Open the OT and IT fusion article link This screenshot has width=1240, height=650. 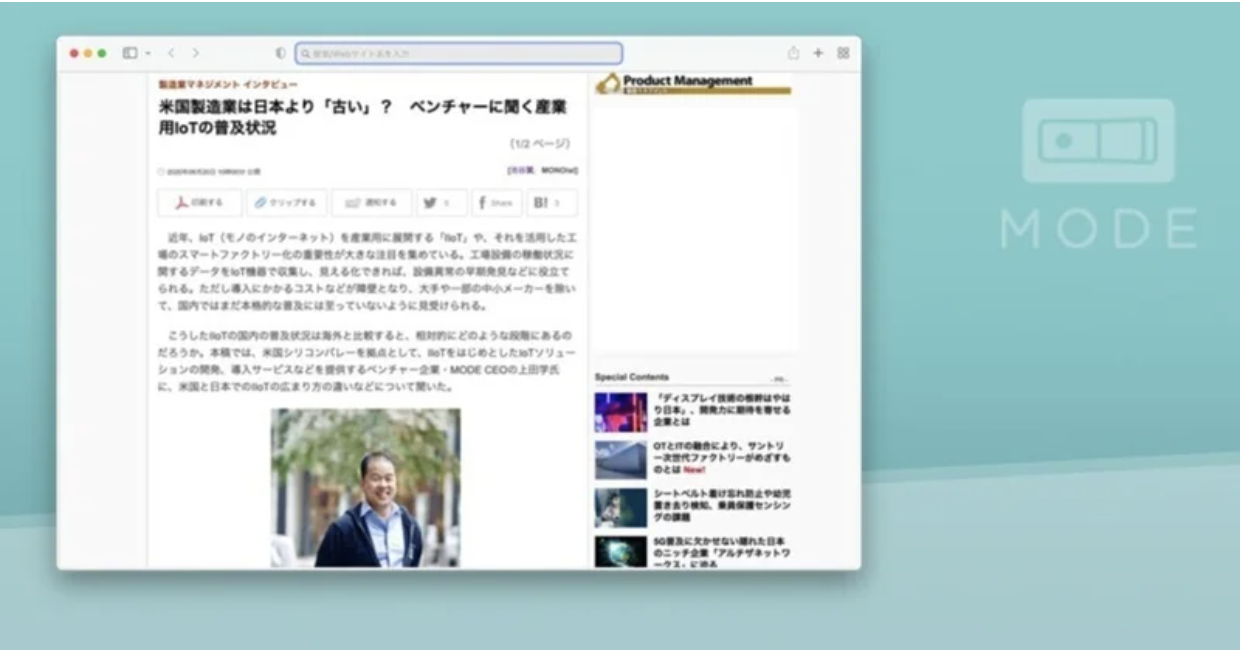pos(721,457)
